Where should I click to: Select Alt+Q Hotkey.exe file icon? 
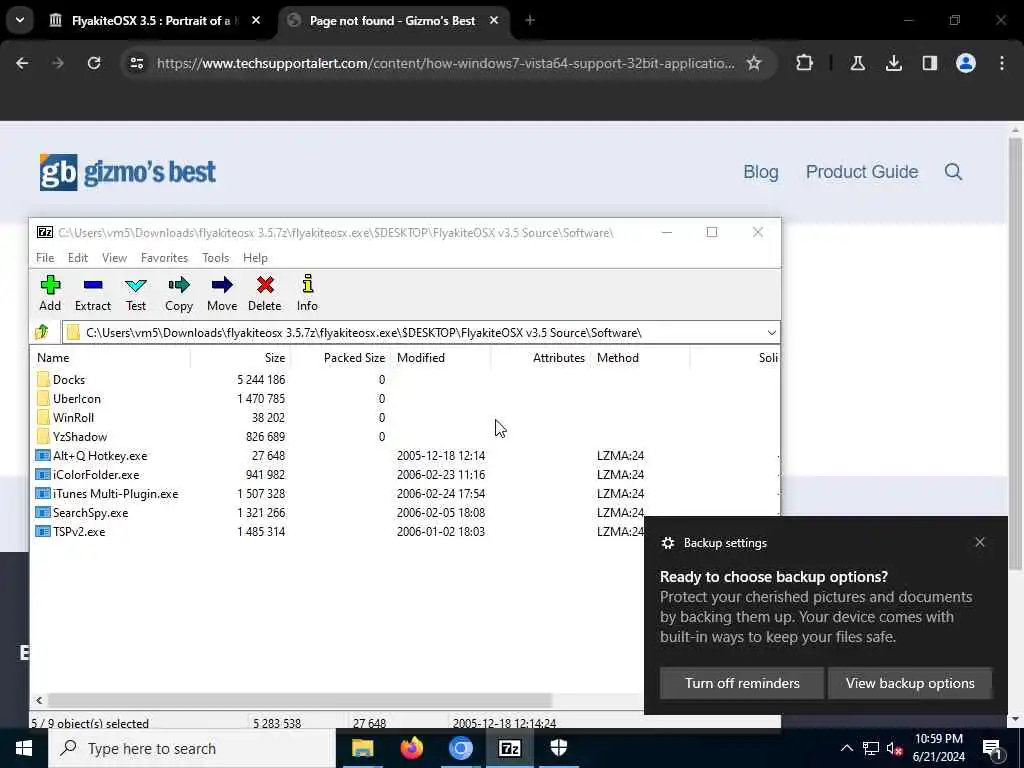43,455
